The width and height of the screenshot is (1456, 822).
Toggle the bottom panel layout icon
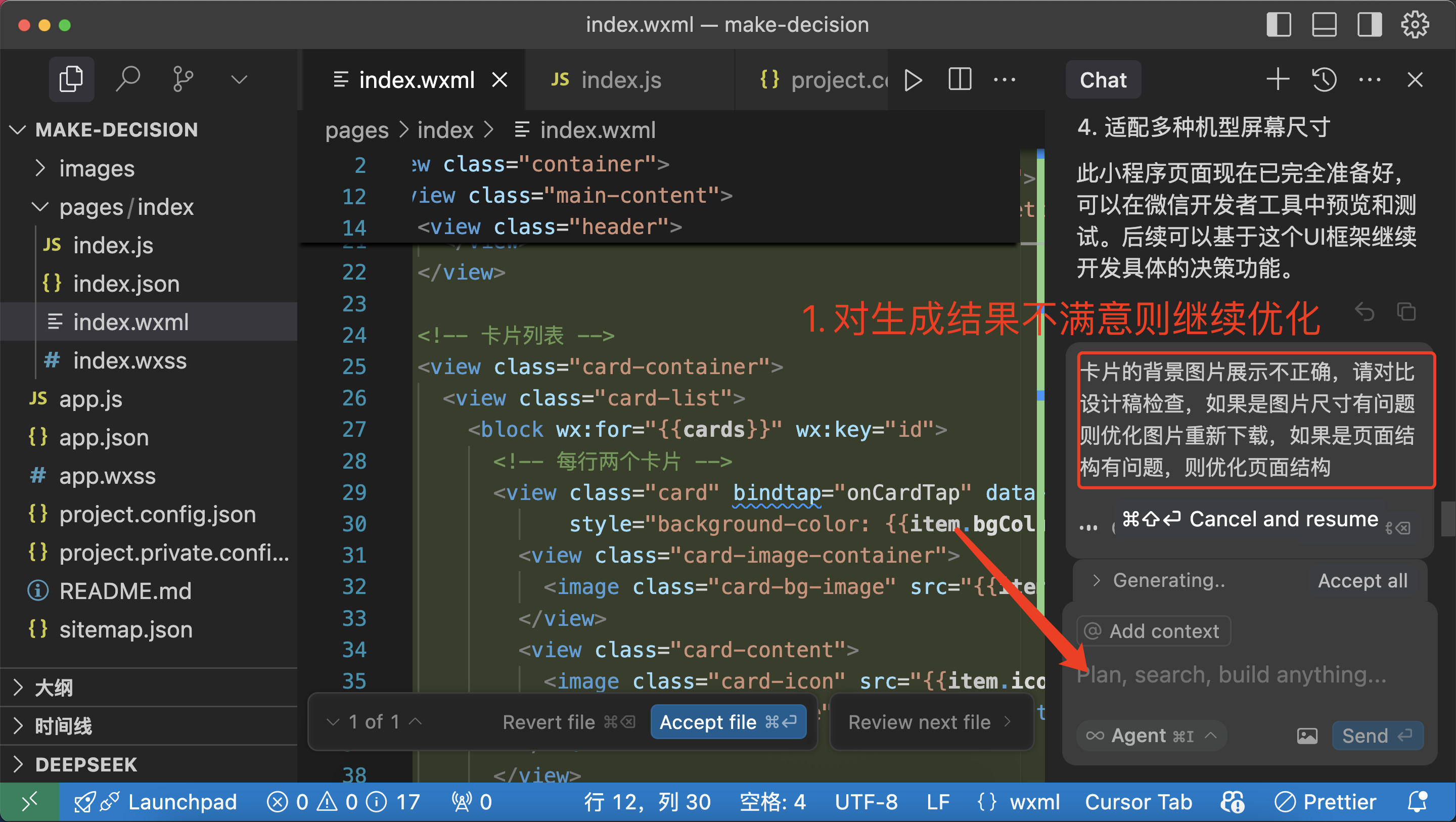1324,25
